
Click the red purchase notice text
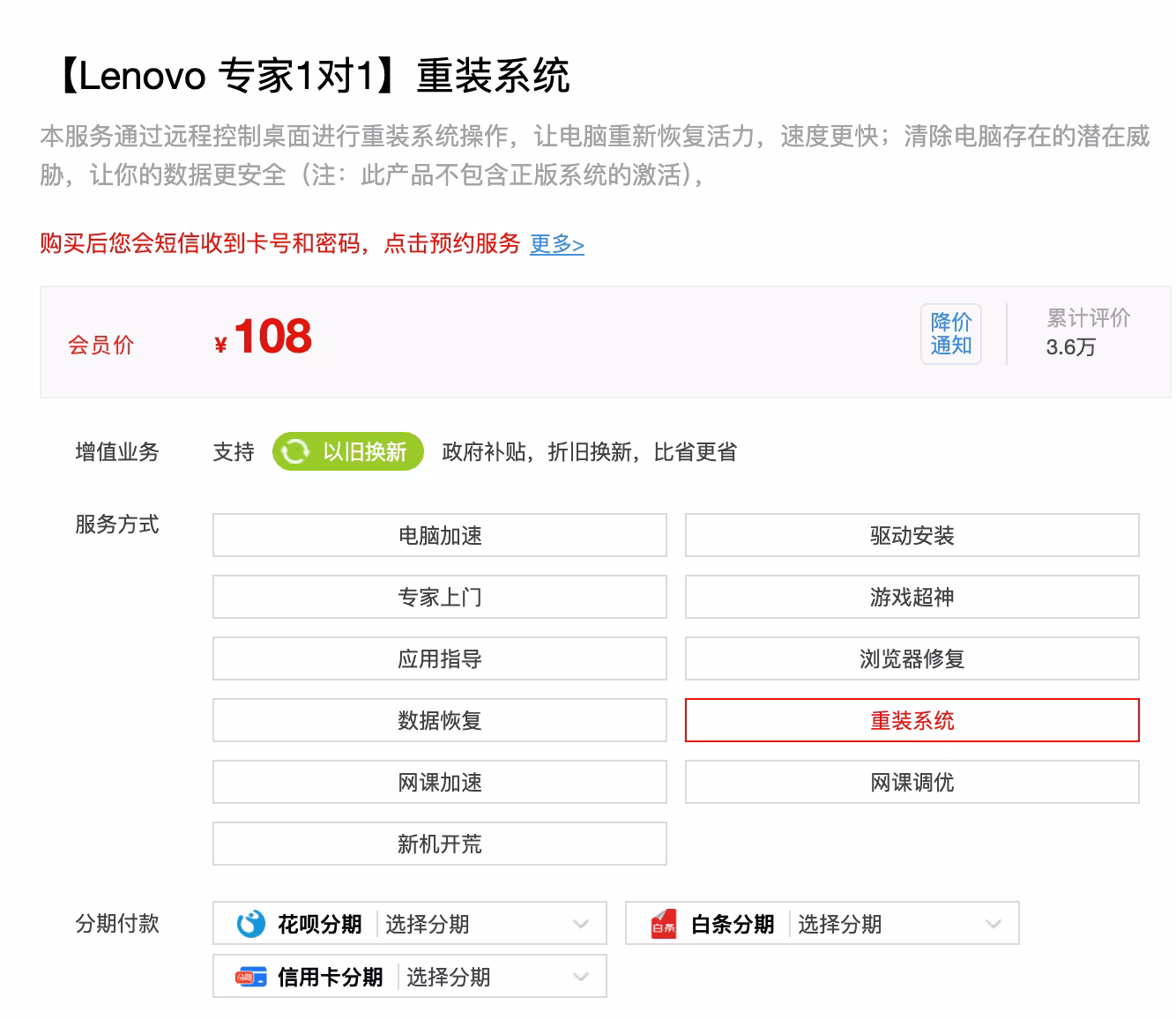pyautogui.click(x=280, y=243)
